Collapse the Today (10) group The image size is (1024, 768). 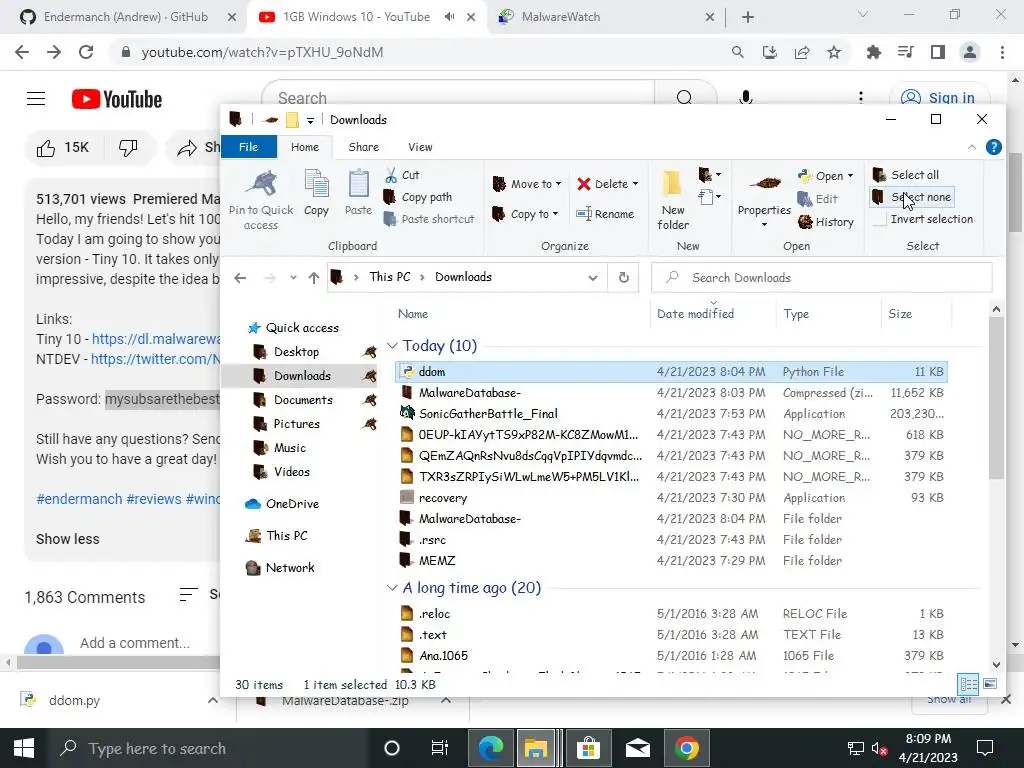coord(392,345)
